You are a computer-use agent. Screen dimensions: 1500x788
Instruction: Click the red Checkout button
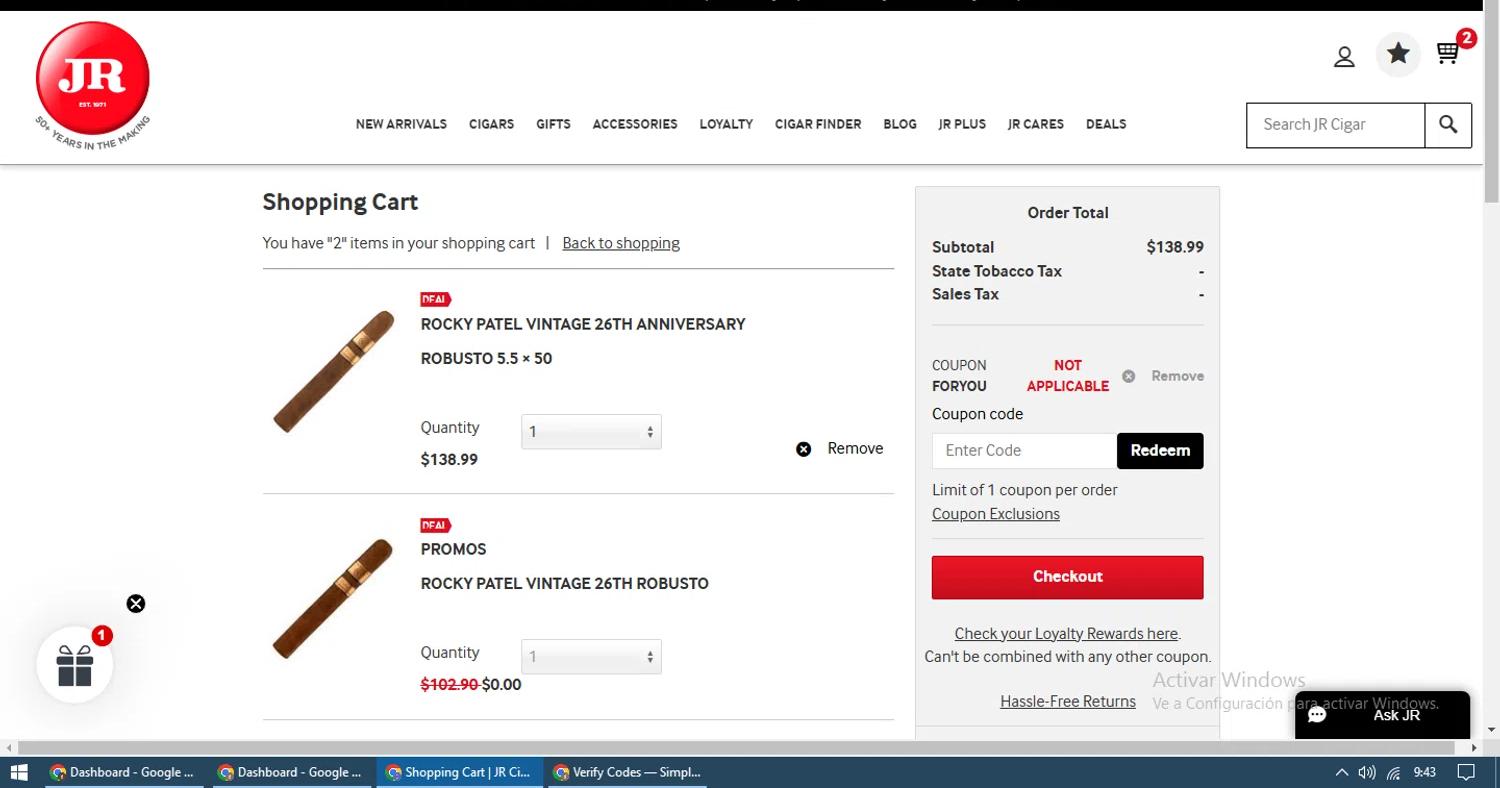coord(1067,577)
